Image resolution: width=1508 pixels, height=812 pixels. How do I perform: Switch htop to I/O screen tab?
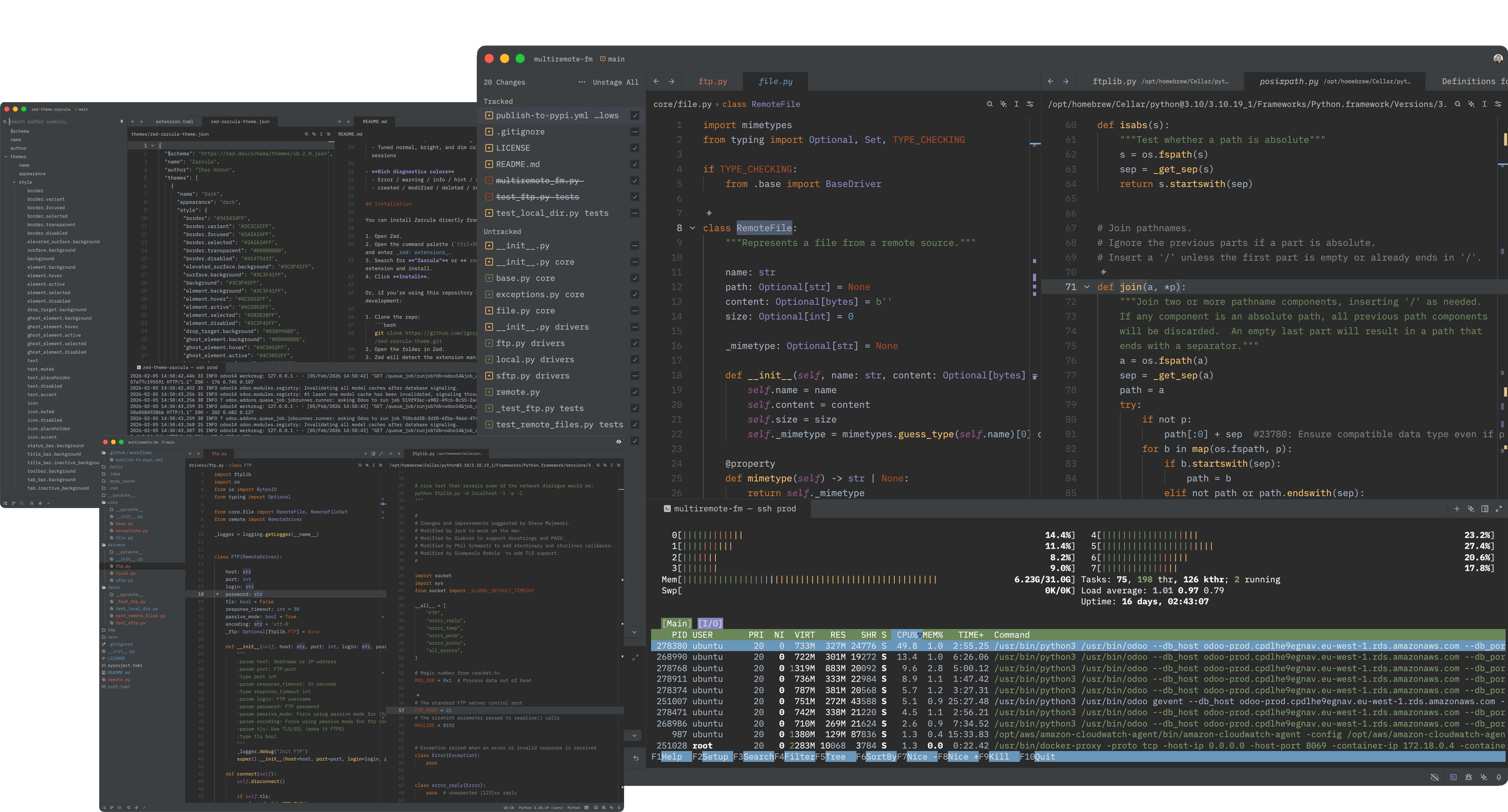click(710, 623)
